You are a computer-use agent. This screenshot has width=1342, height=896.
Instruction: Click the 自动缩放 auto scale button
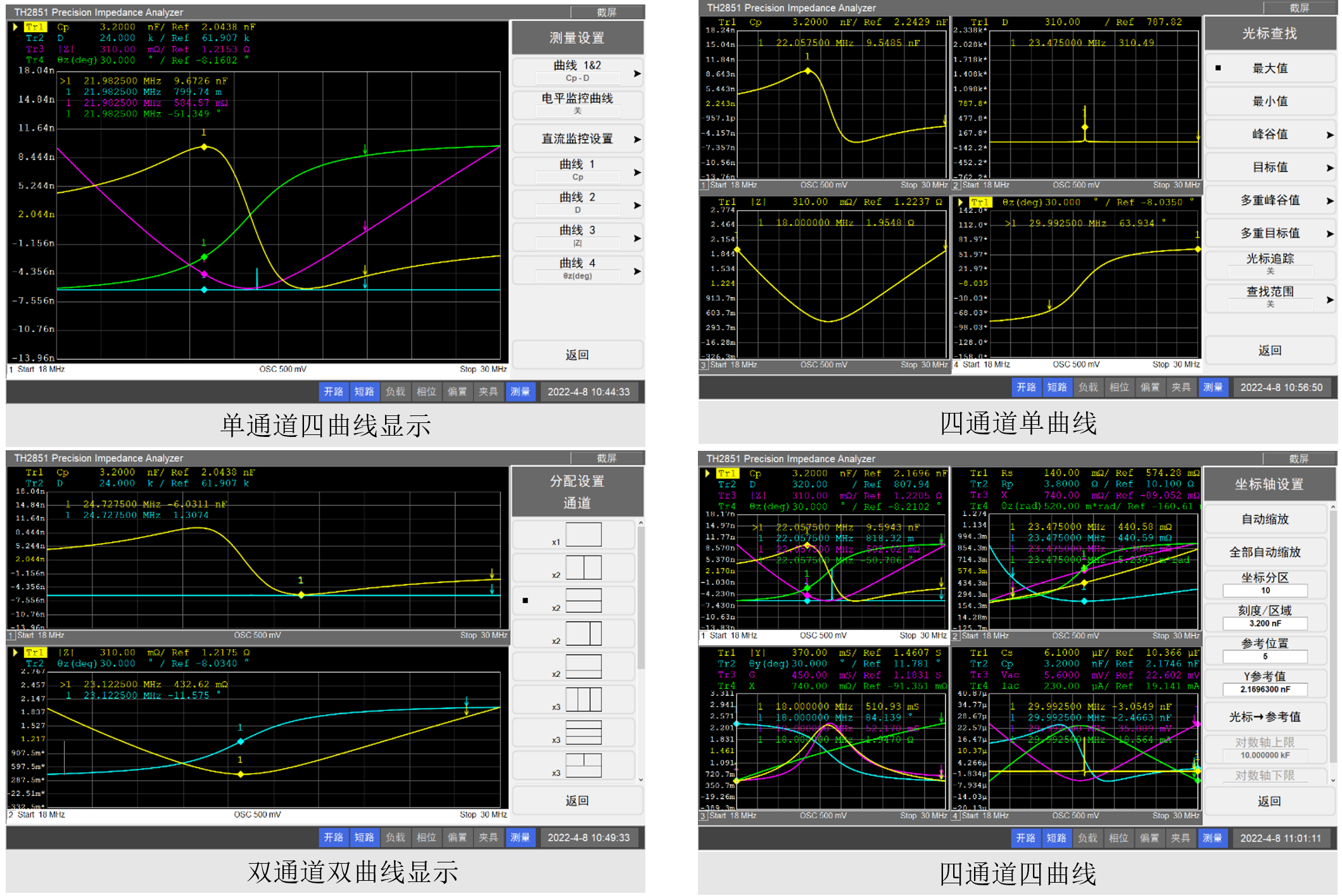(1265, 519)
